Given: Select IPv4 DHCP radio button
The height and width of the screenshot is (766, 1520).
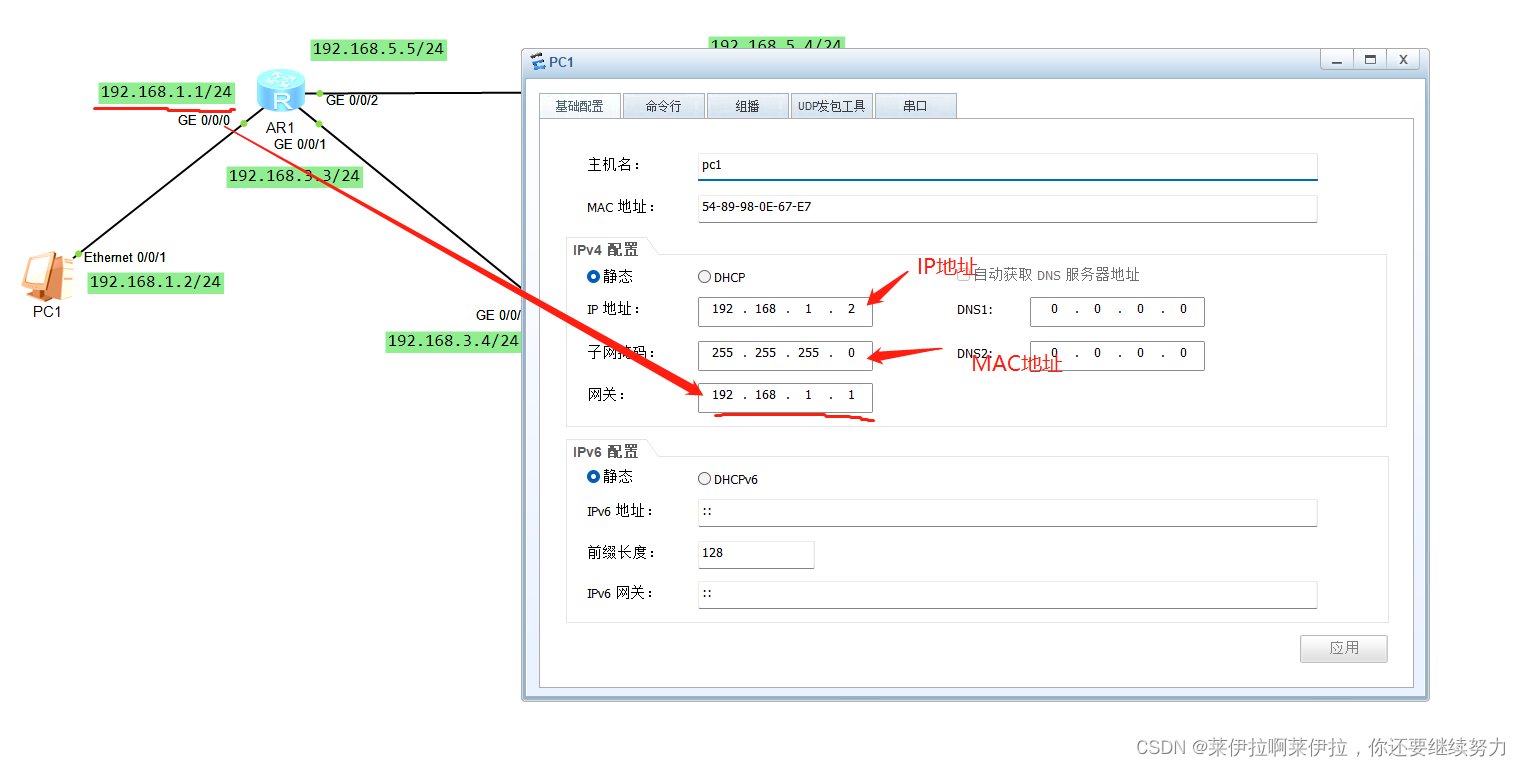Looking at the screenshot, I should tap(704, 277).
